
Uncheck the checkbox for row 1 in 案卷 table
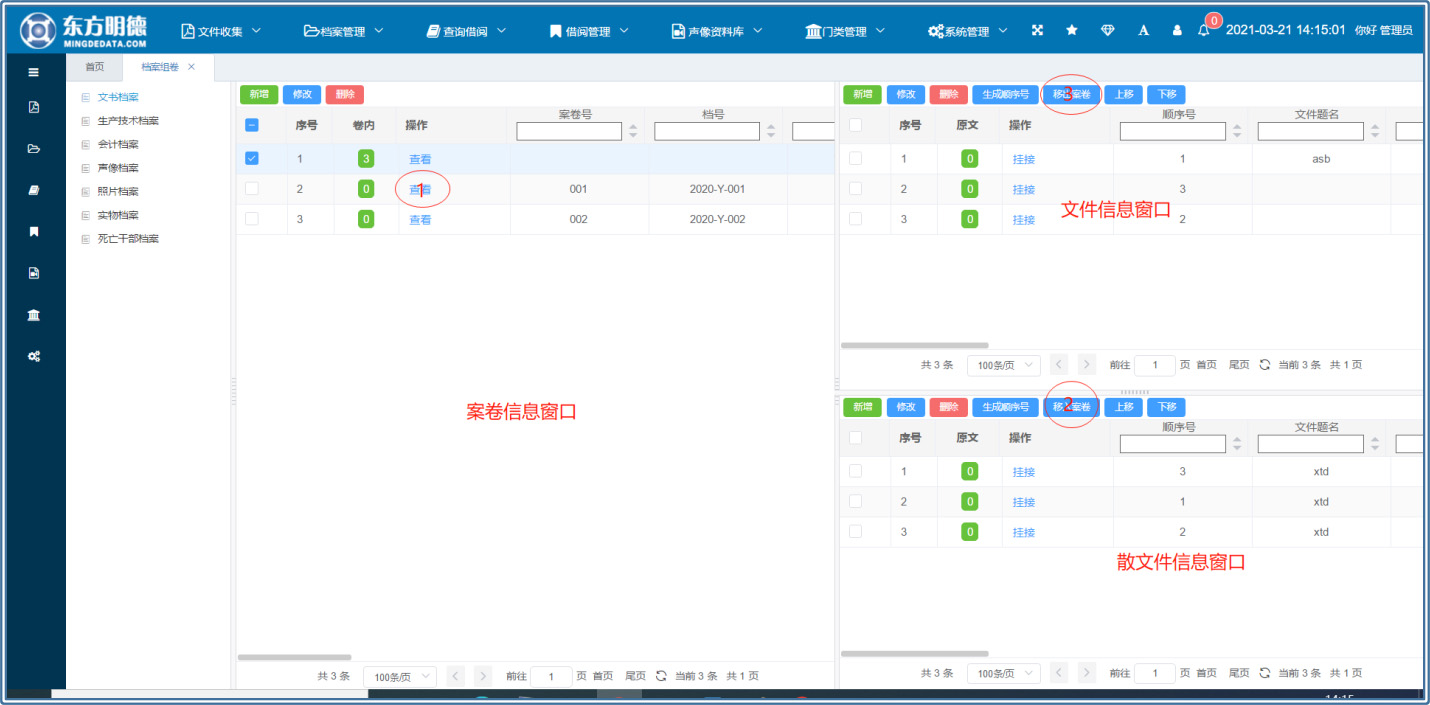tap(252, 158)
